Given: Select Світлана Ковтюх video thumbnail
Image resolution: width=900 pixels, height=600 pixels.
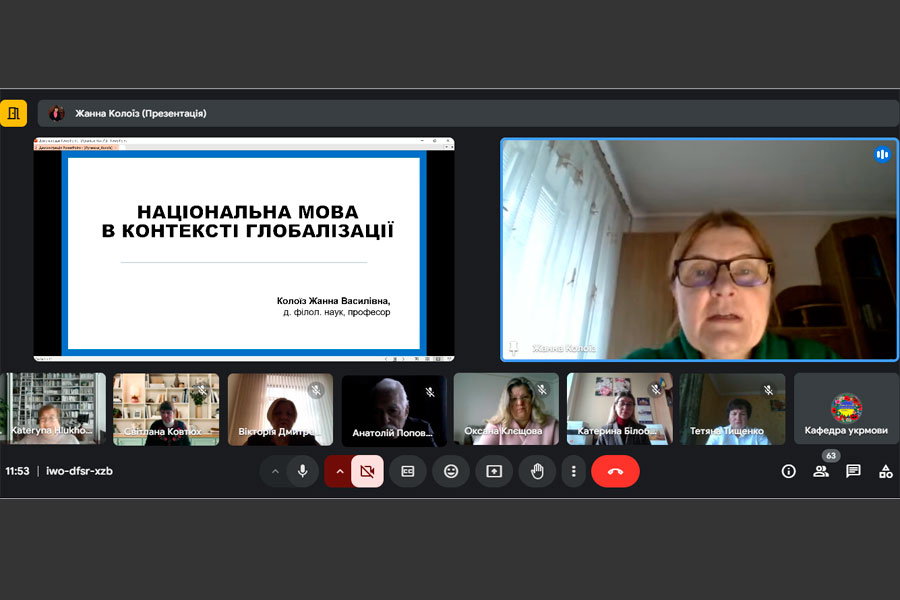Looking at the screenshot, I should pyautogui.click(x=166, y=409).
